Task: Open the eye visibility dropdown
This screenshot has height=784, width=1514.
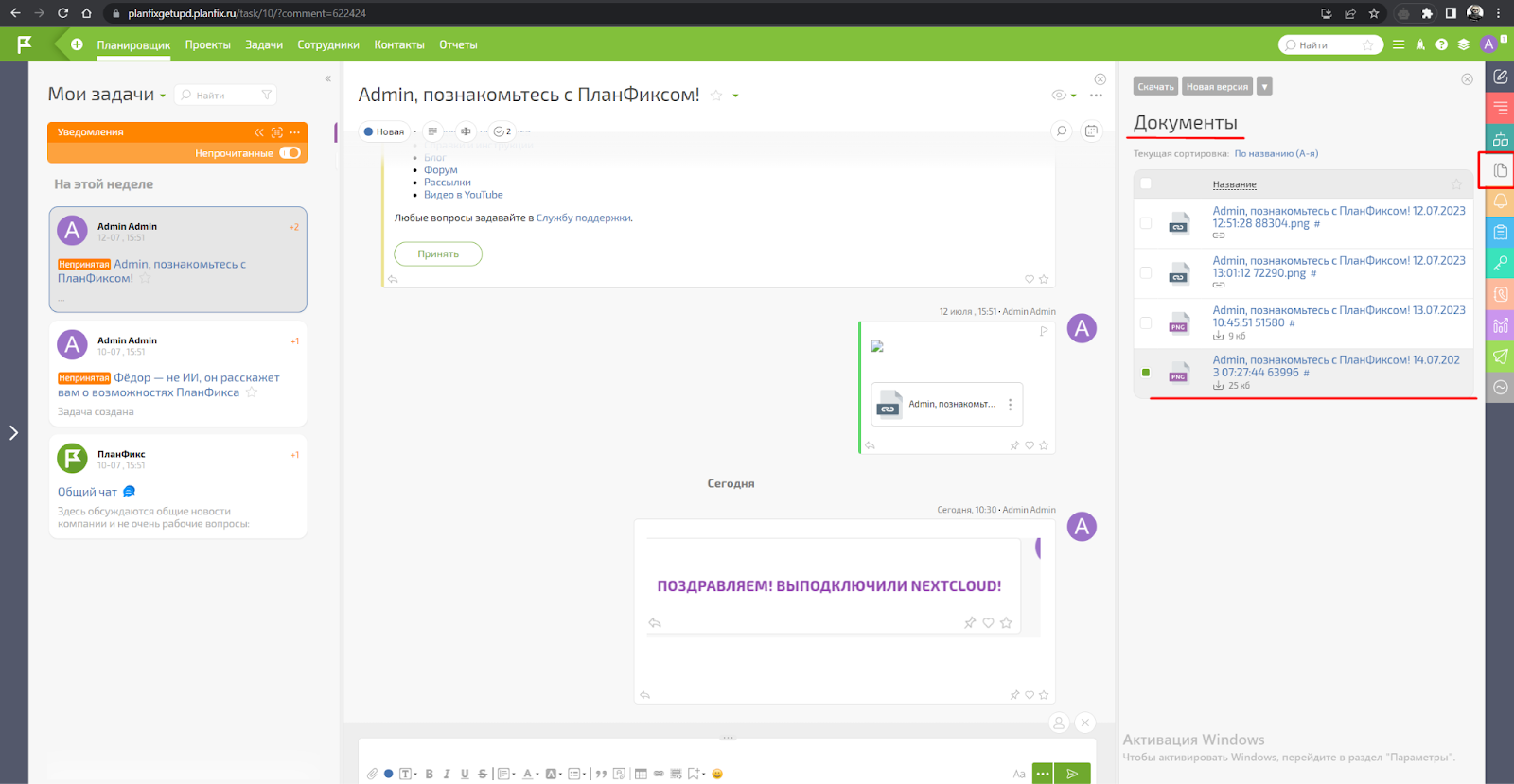Action: point(1064,95)
